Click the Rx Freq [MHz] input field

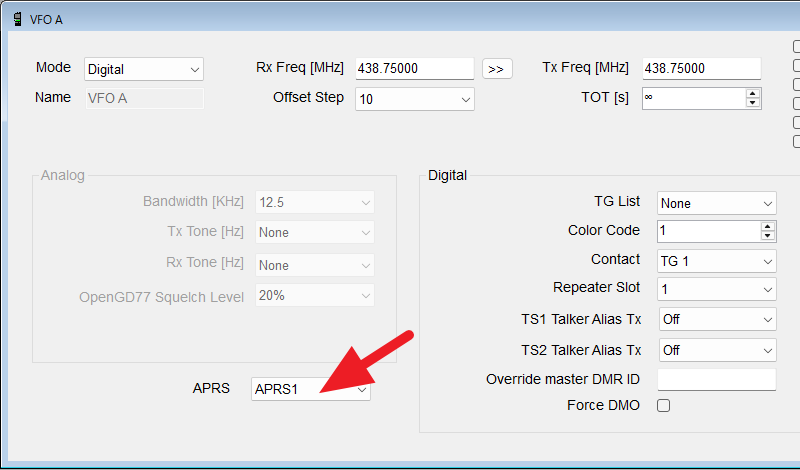click(414, 69)
